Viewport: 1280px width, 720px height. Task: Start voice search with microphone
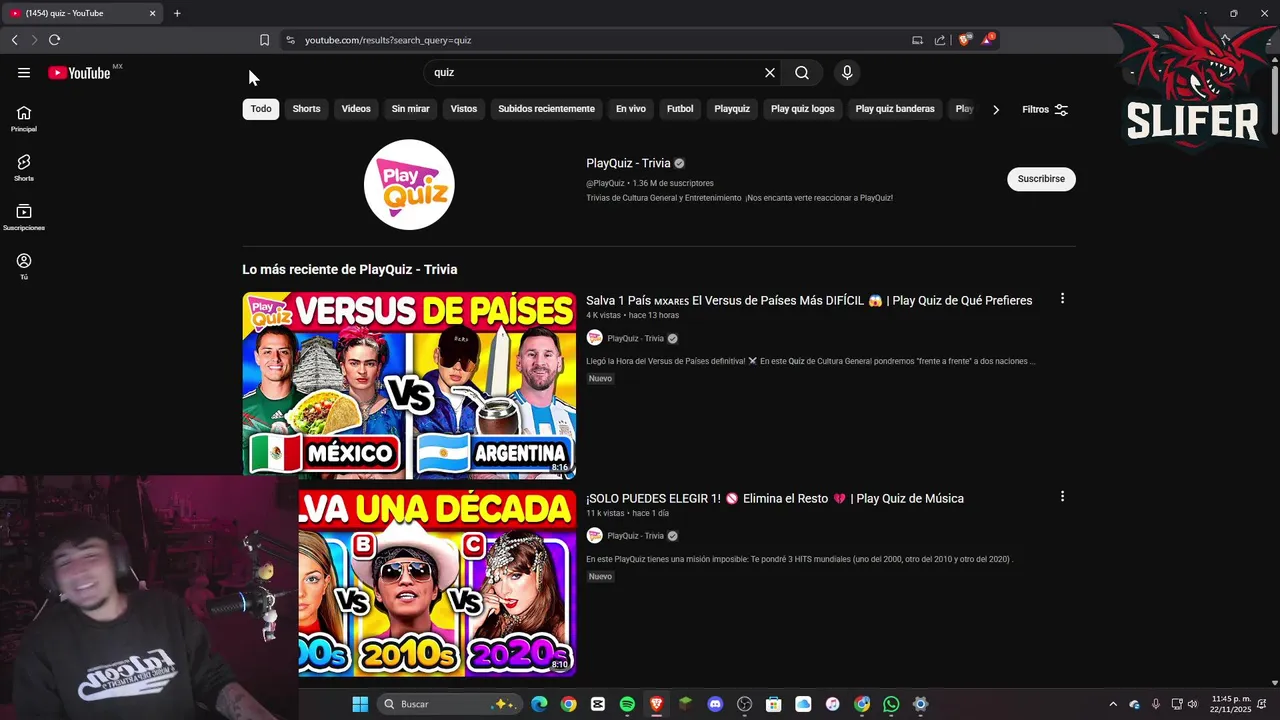point(847,72)
